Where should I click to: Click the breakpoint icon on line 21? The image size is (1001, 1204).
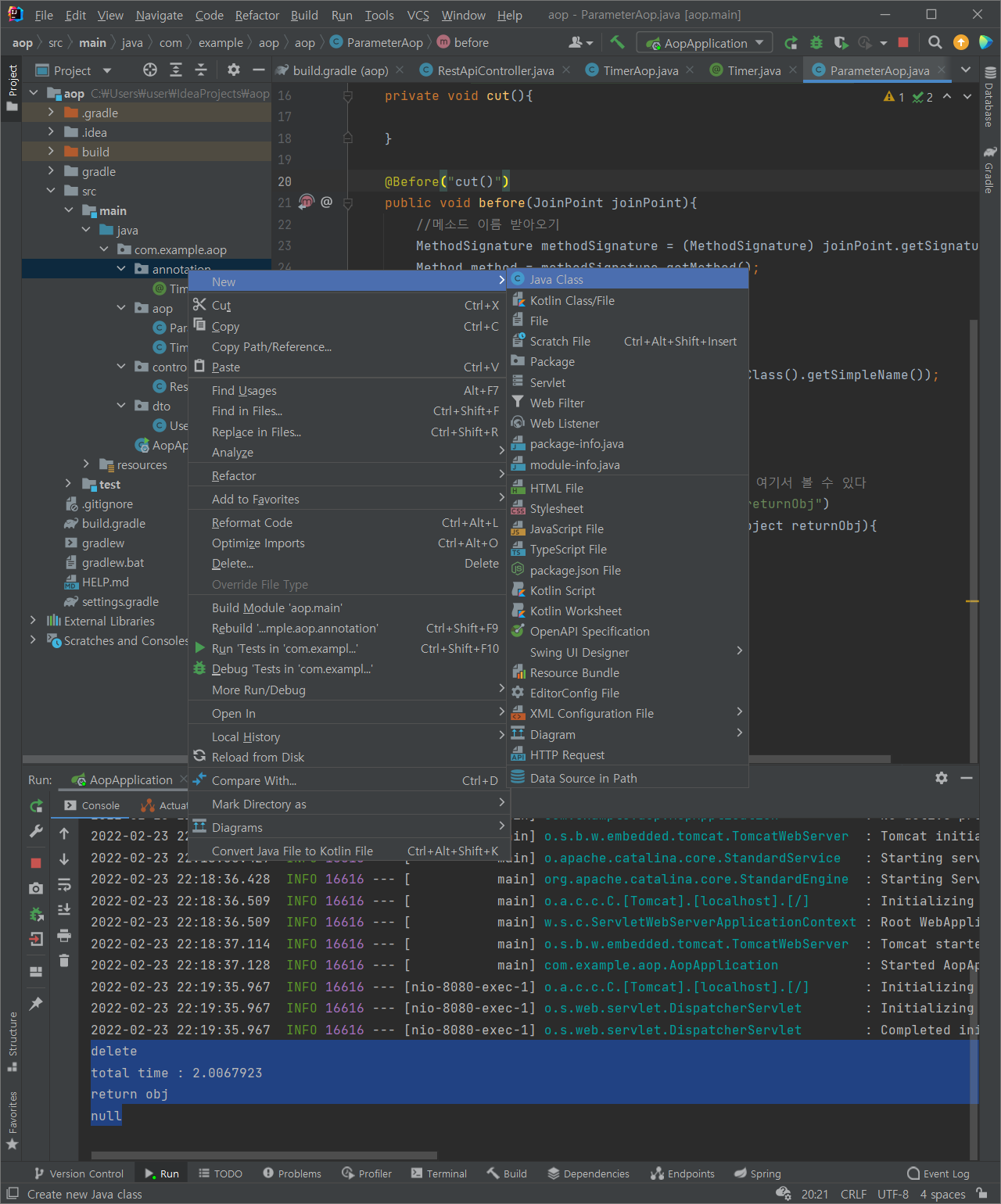(307, 202)
